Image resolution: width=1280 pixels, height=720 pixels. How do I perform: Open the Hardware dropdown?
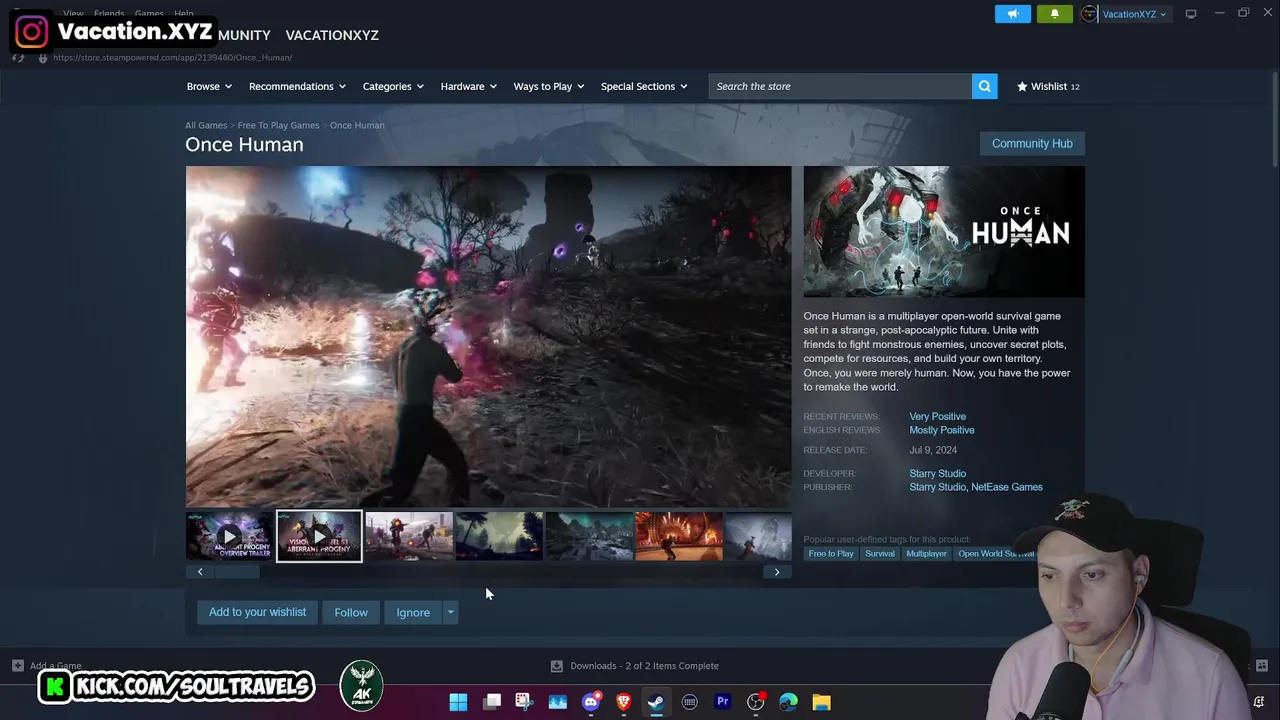tap(469, 87)
